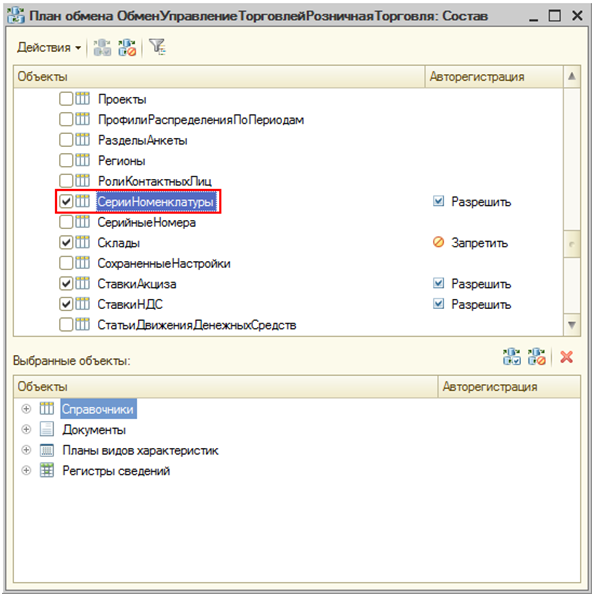Image resolution: width=594 pixels, height=596 pixels.
Task: Click the scrollbar thumb in the objects list
Action: tap(572, 244)
